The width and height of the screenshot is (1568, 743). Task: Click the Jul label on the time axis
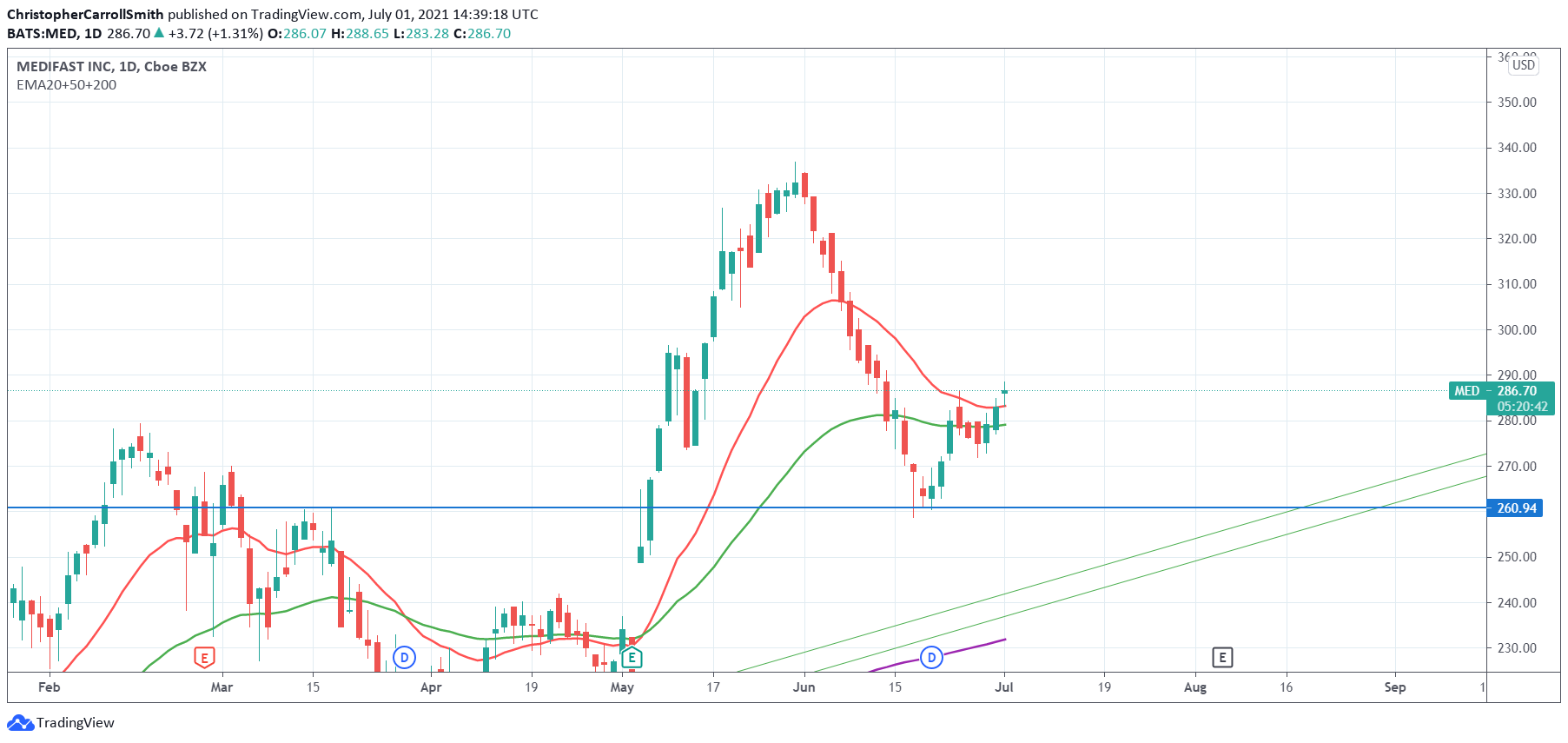[x=1004, y=687]
